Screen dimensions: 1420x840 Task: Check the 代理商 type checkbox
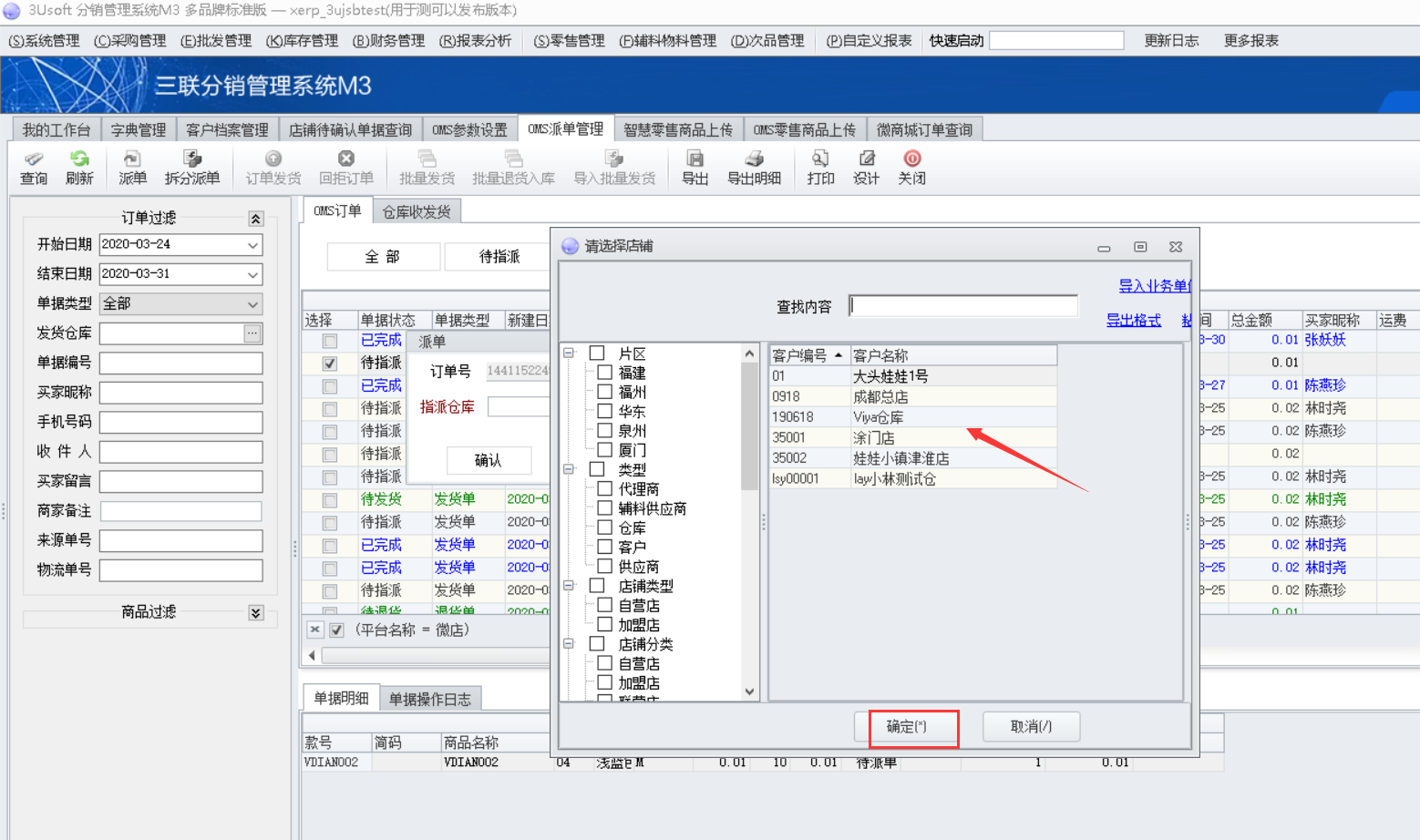click(x=604, y=488)
